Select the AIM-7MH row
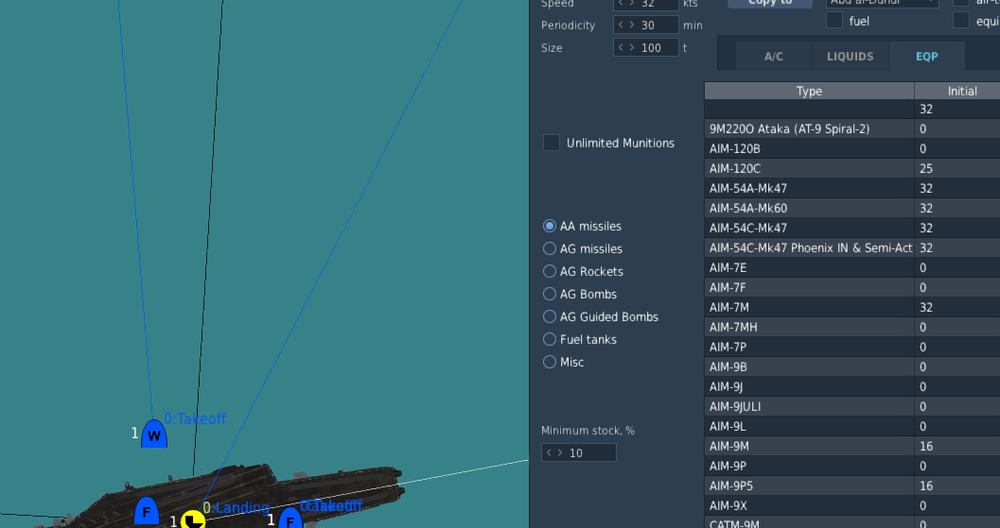This screenshot has width=1000, height=528. click(852, 327)
